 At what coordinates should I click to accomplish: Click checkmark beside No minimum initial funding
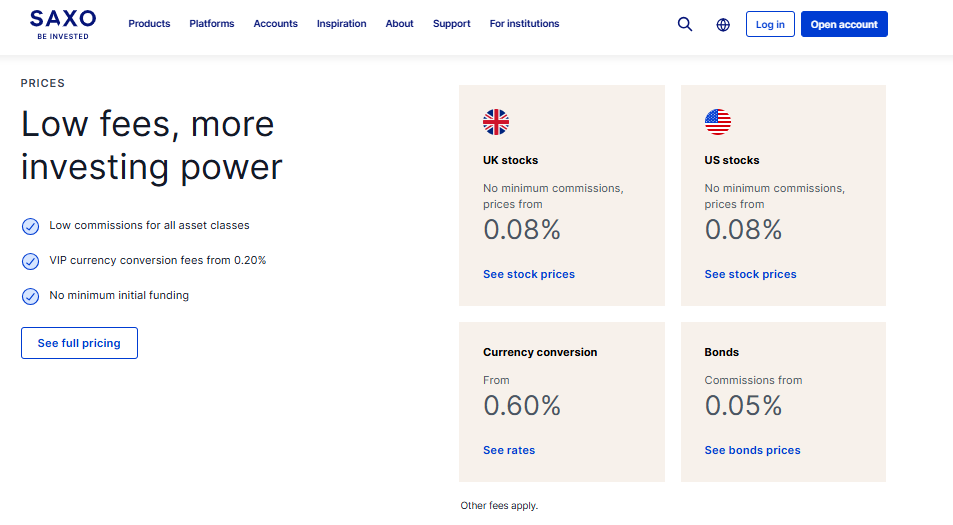tap(30, 297)
